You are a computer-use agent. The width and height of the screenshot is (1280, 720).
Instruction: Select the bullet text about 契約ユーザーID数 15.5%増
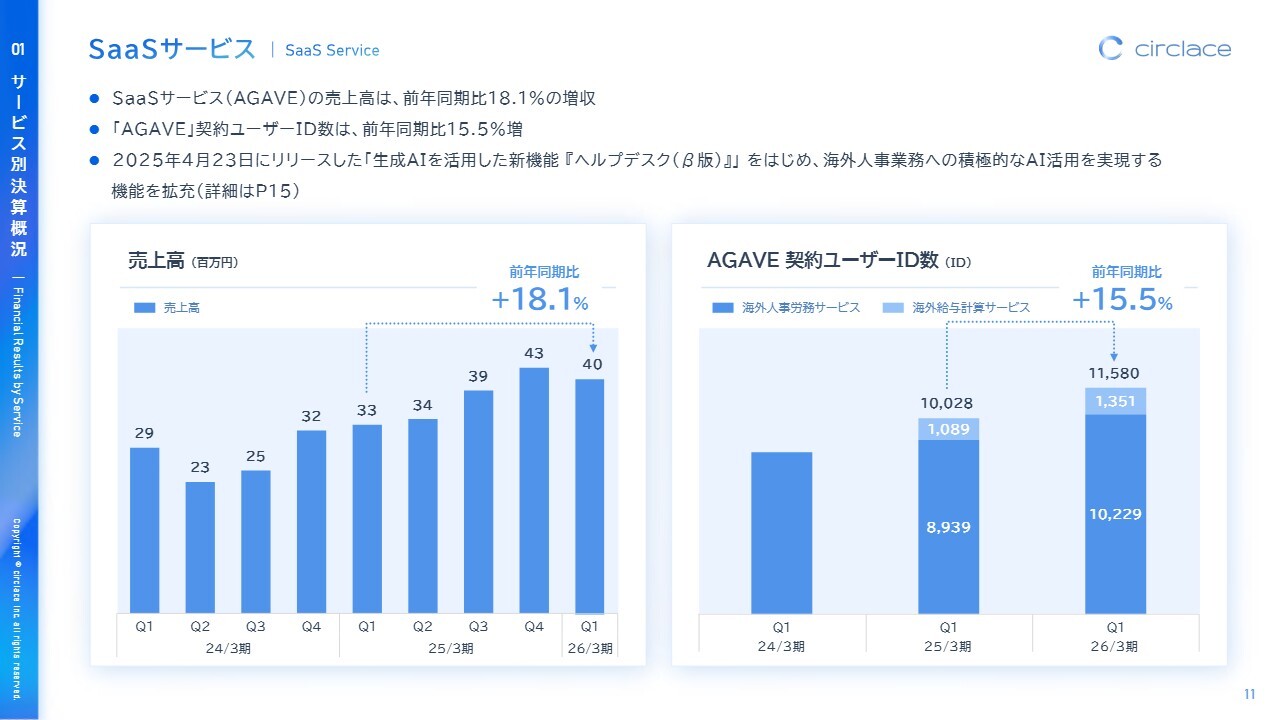pyautogui.click(x=317, y=129)
